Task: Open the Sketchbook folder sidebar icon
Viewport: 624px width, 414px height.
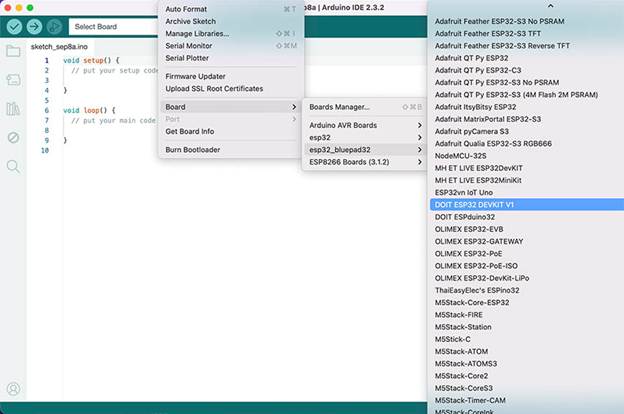Action: pyautogui.click(x=13, y=50)
